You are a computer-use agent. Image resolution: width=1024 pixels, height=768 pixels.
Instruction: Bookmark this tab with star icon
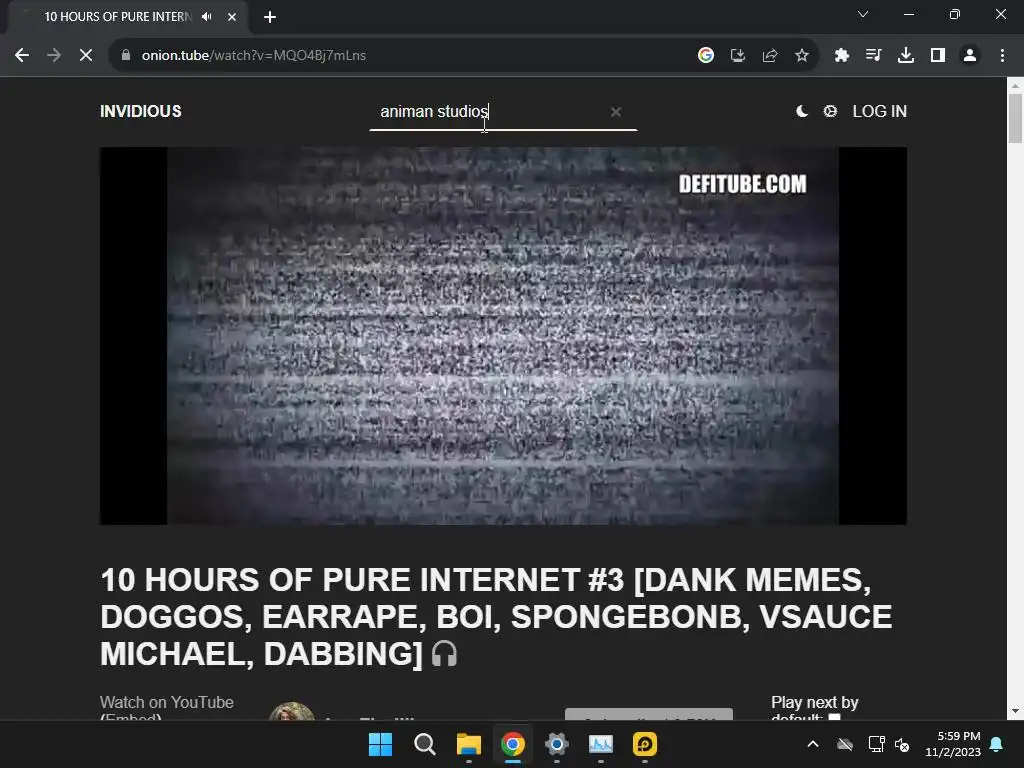tap(802, 56)
